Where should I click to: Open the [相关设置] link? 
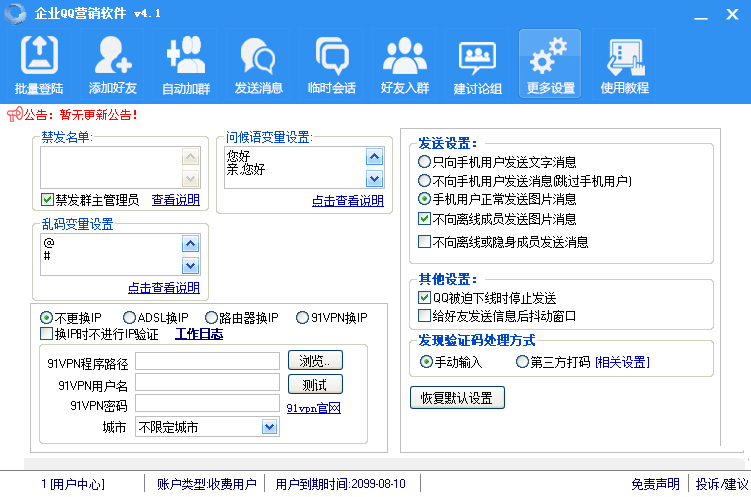[x=622, y=362]
